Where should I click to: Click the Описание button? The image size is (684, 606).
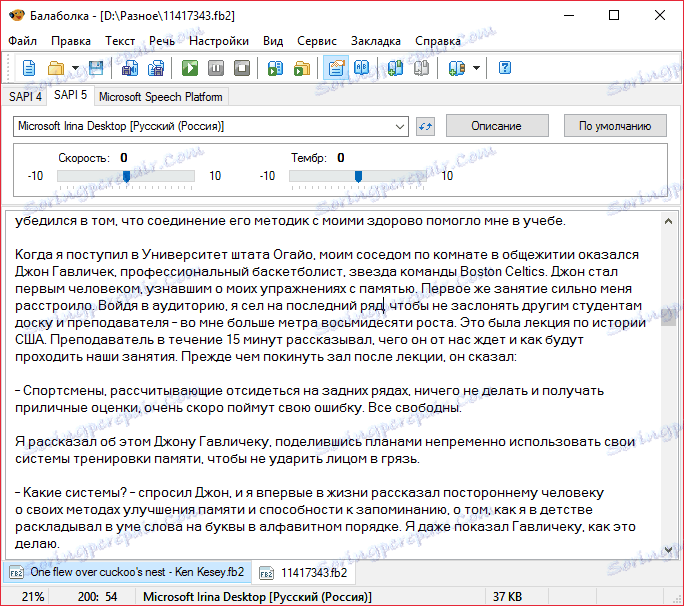pos(497,126)
